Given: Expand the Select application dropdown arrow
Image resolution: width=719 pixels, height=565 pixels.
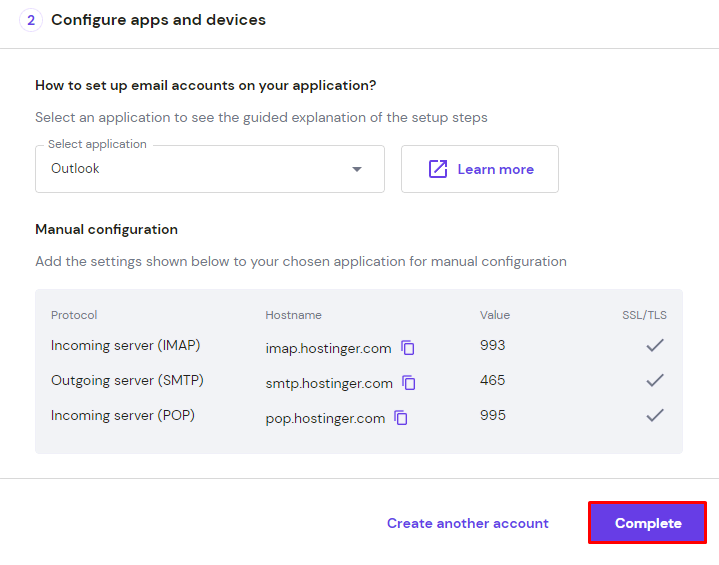Looking at the screenshot, I should click(x=357, y=169).
